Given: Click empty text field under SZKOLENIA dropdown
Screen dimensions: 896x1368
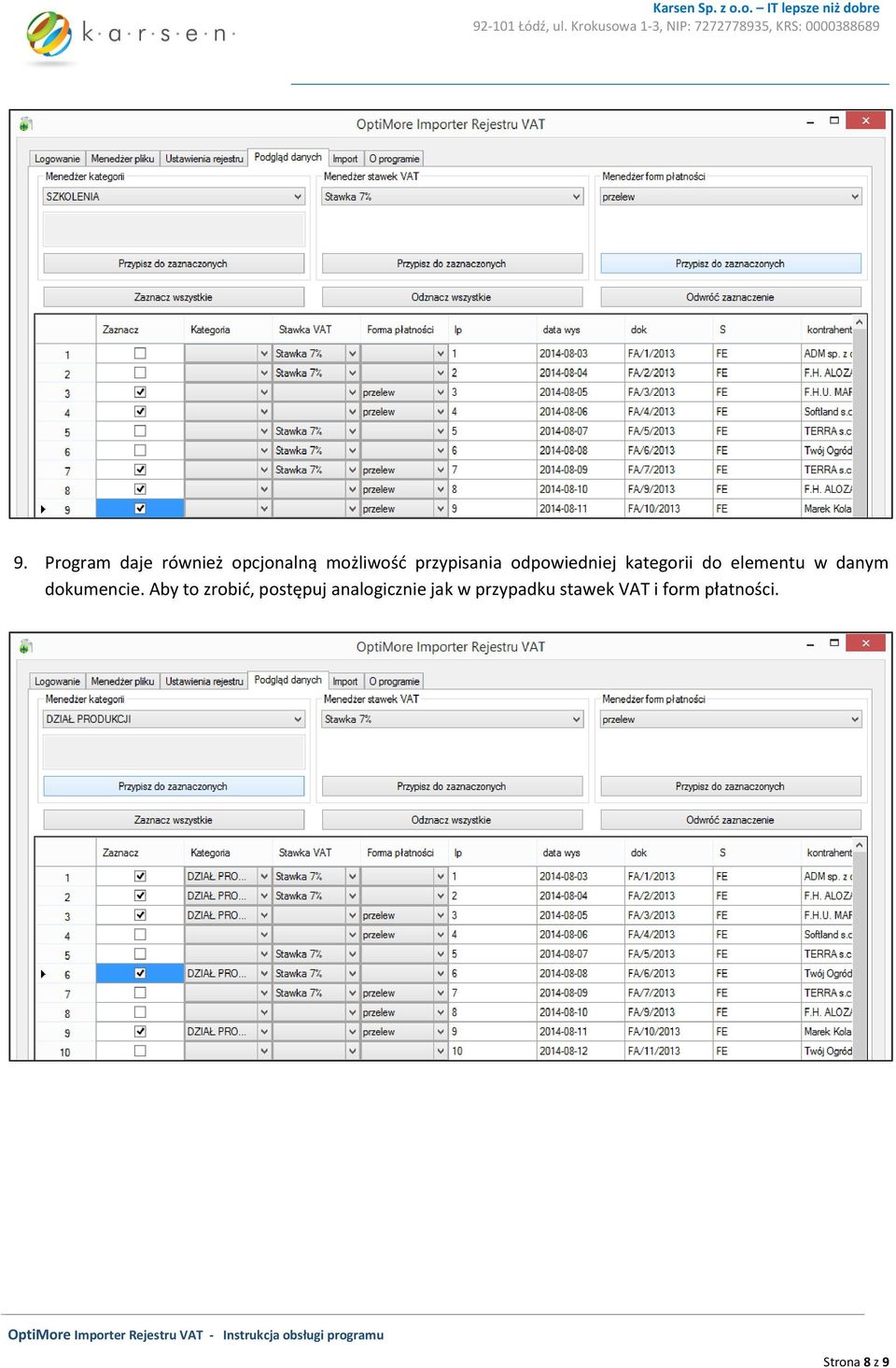Looking at the screenshot, I should pos(174,229).
